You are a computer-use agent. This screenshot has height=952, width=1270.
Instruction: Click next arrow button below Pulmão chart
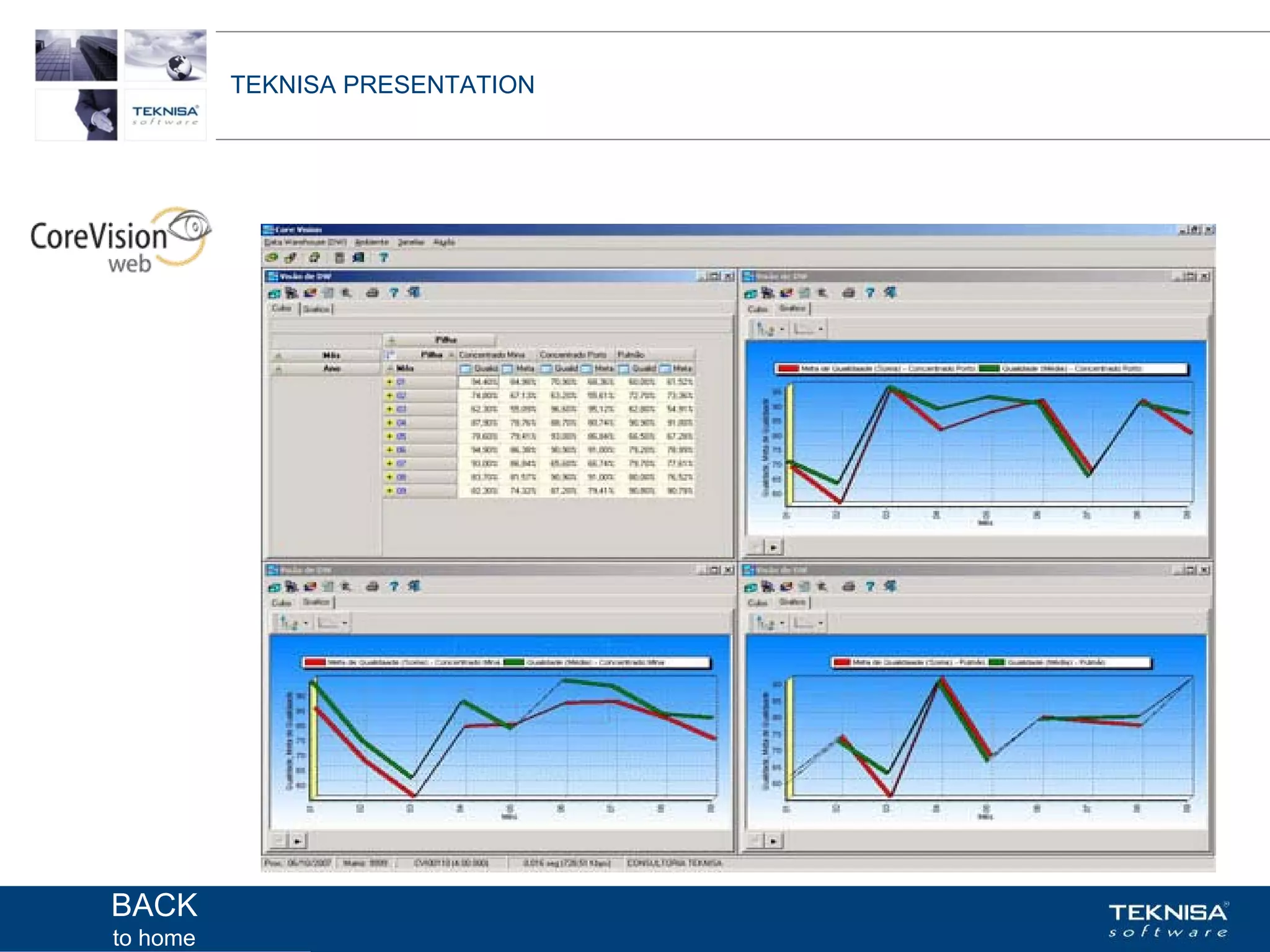(773, 842)
